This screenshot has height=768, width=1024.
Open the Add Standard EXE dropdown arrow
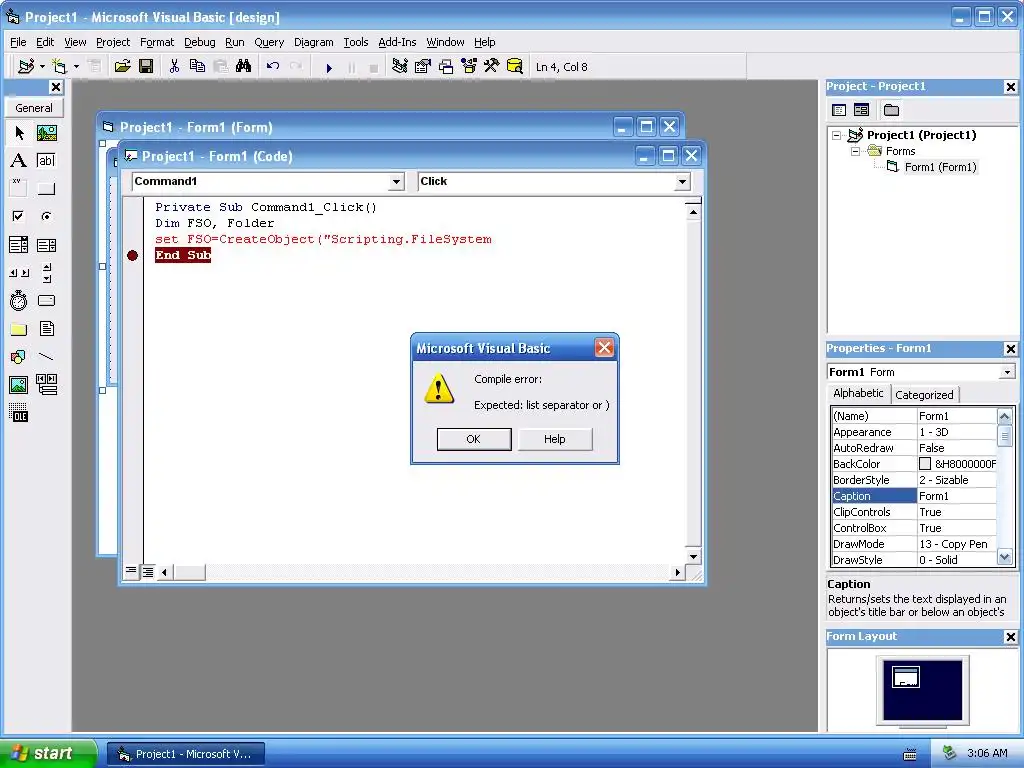click(42, 67)
